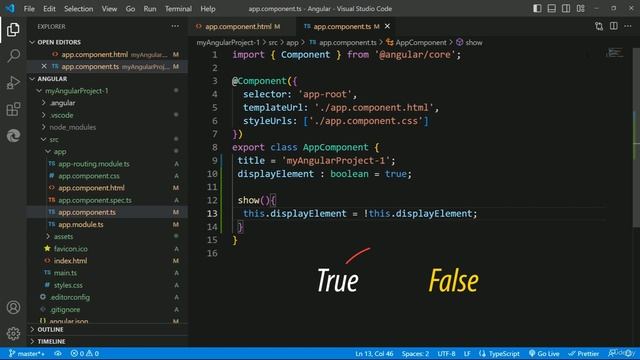The width and height of the screenshot is (640, 360).
Task: Open the Extensions view icon
Action: tap(13, 109)
